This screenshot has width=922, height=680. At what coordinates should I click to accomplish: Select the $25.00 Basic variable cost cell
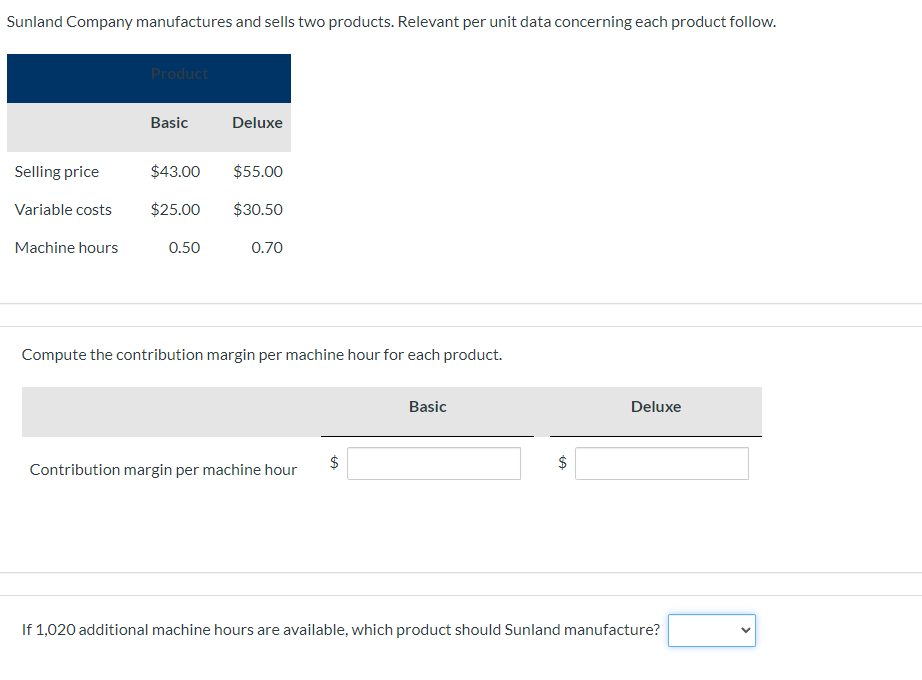175,210
